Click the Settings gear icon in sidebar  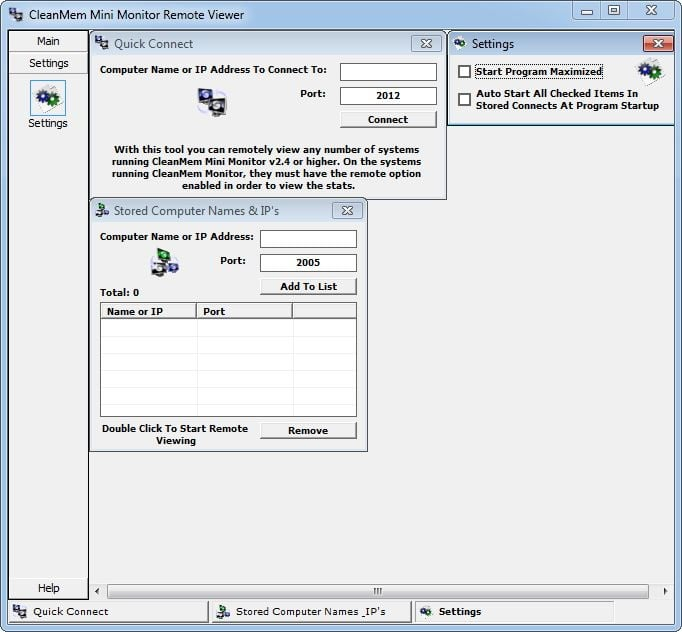[x=47, y=98]
